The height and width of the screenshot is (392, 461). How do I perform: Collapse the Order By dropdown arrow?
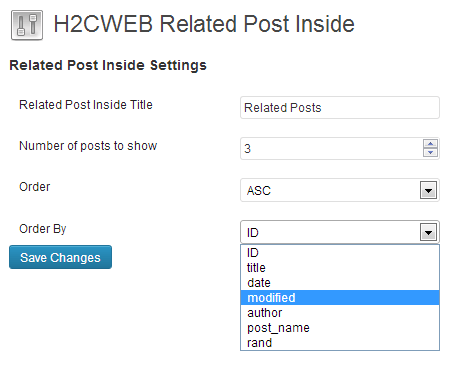pyautogui.click(x=428, y=232)
